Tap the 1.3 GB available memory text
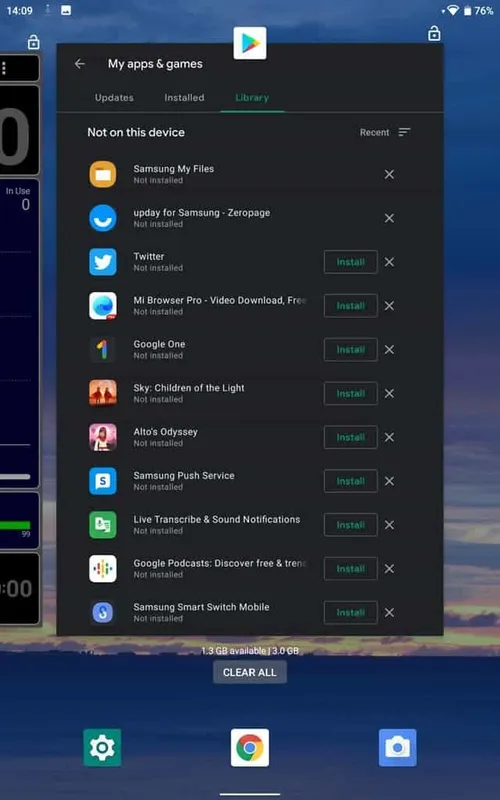The width and height of the screenshot is (500, 800). (250, 651)
